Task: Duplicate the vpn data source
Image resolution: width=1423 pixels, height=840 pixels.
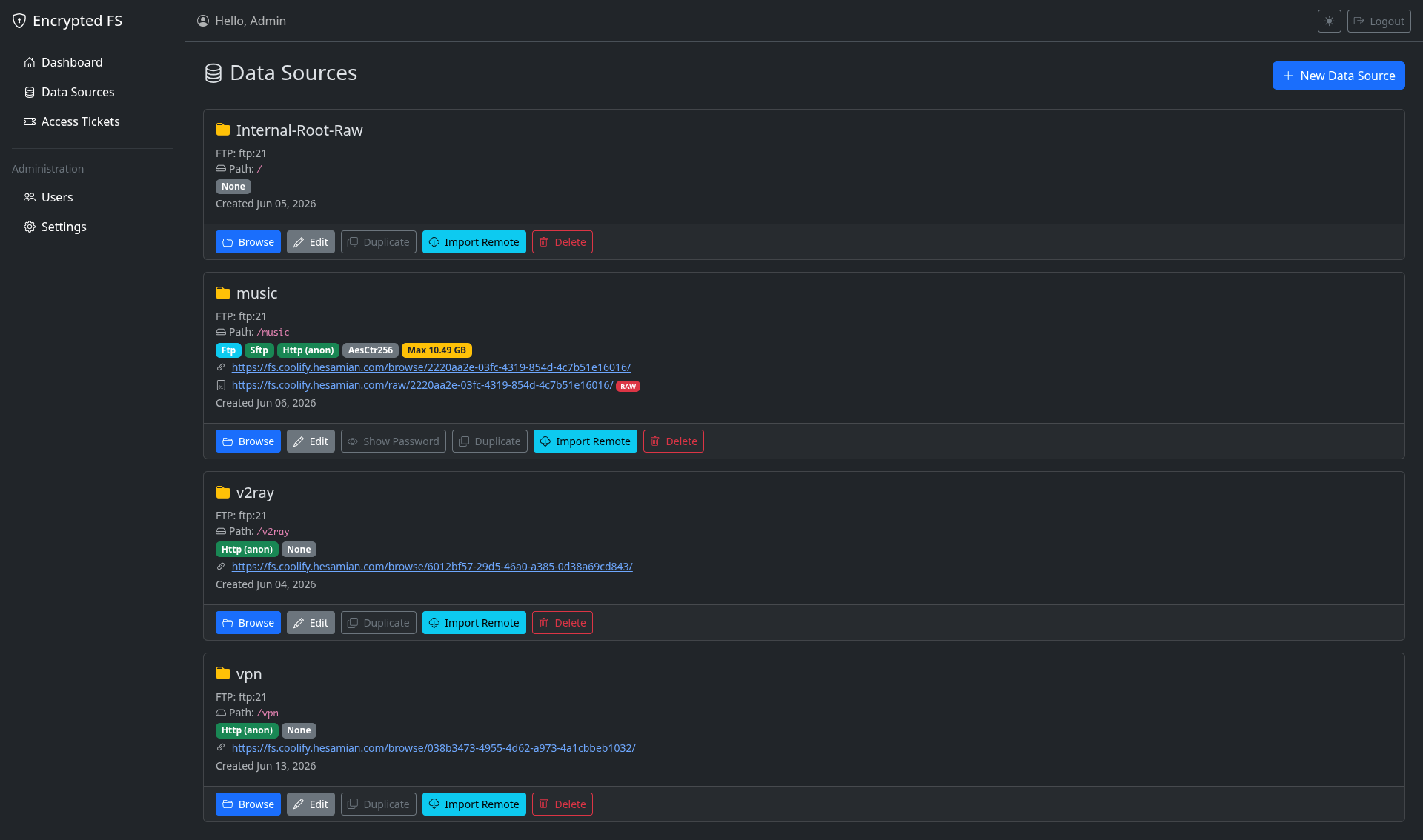Action: click(379, 804)
